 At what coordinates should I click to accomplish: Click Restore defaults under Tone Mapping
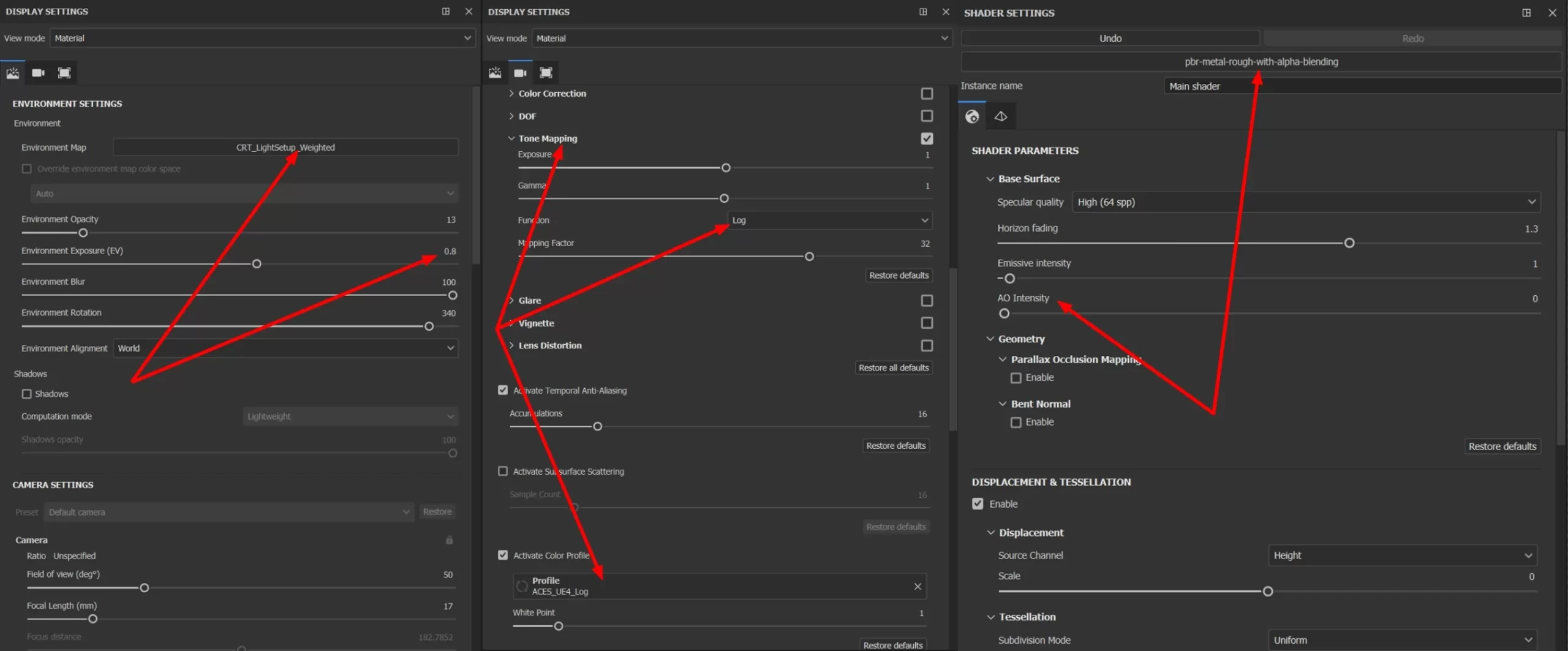(899, 276)
